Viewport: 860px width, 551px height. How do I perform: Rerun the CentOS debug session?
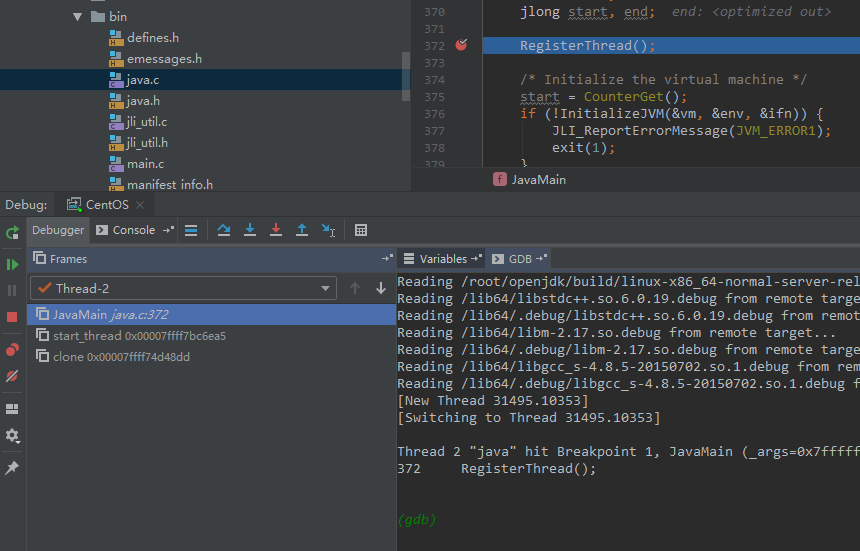pyautogui.click(x=12, y=232)
